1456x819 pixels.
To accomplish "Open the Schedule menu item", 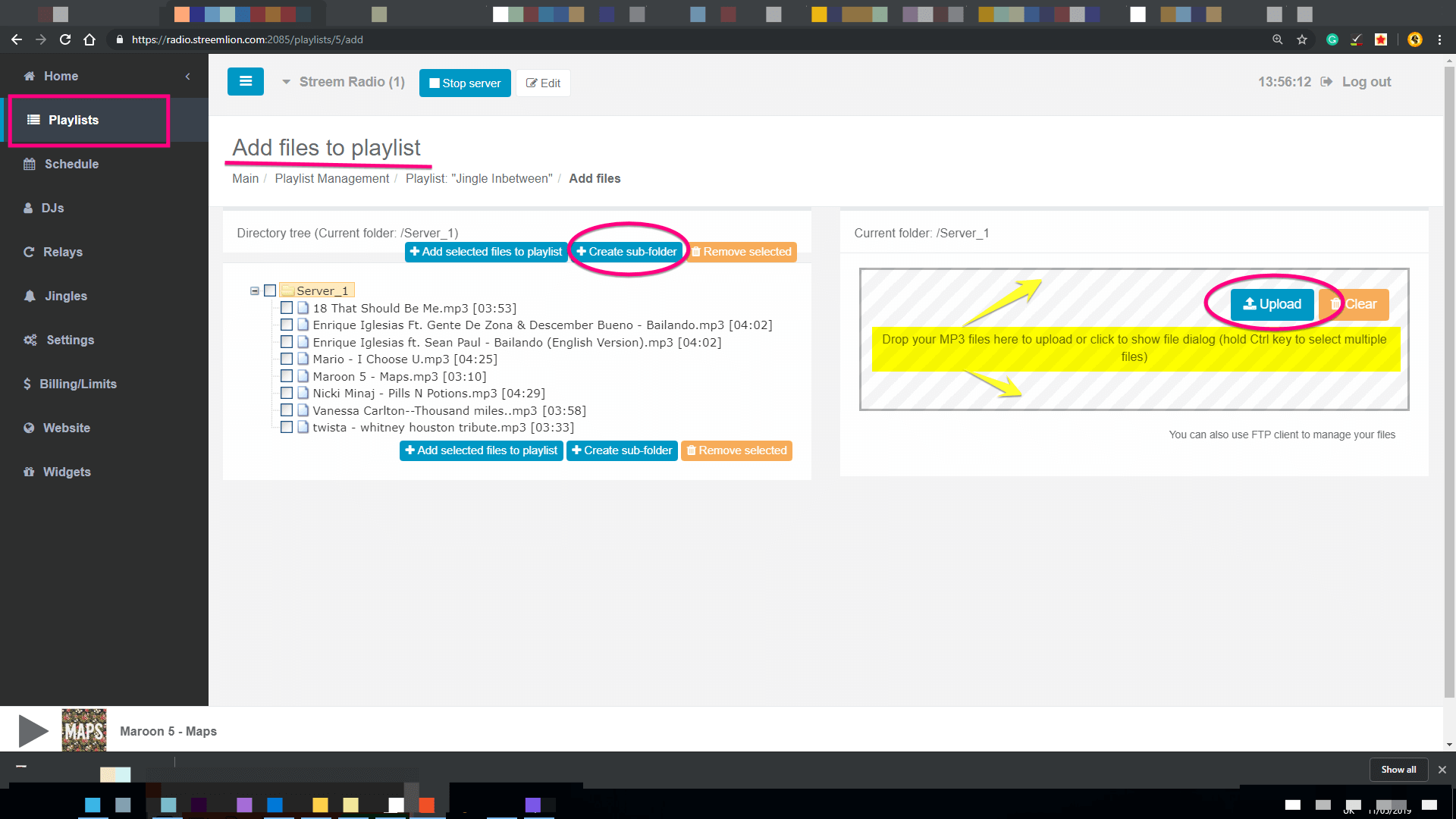I will 71,164.
